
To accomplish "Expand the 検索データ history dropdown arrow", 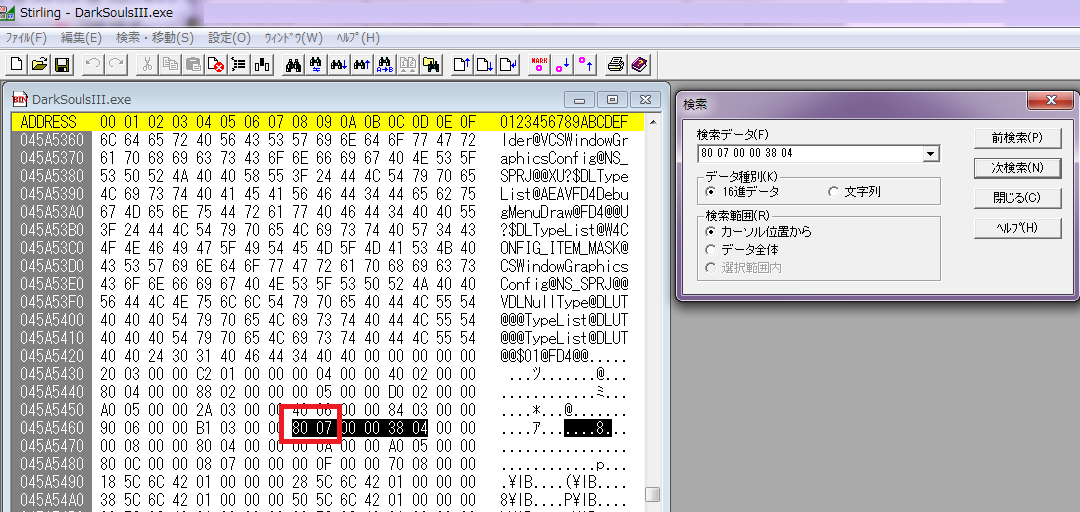I will (x=931, y=154).
